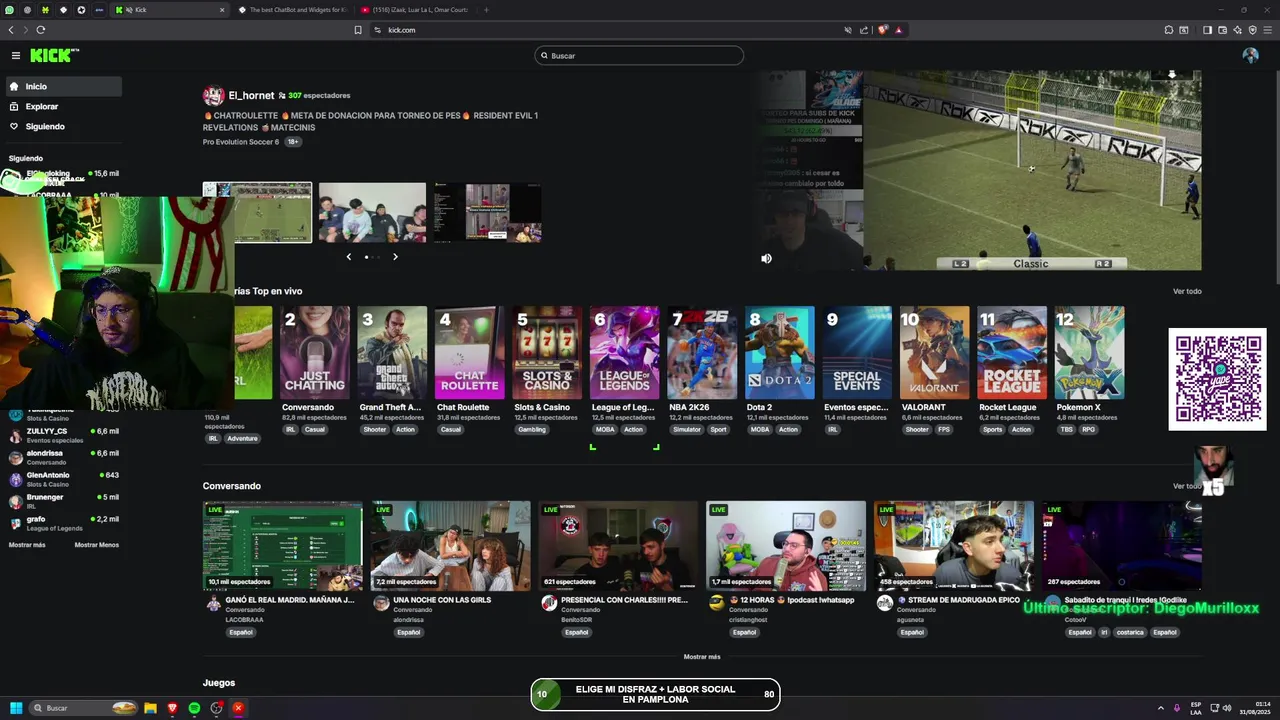This screenshot has width=1280, height=720.
Task: Click the Windows taskbar Buscar search box
Action: tap(82, 708)
